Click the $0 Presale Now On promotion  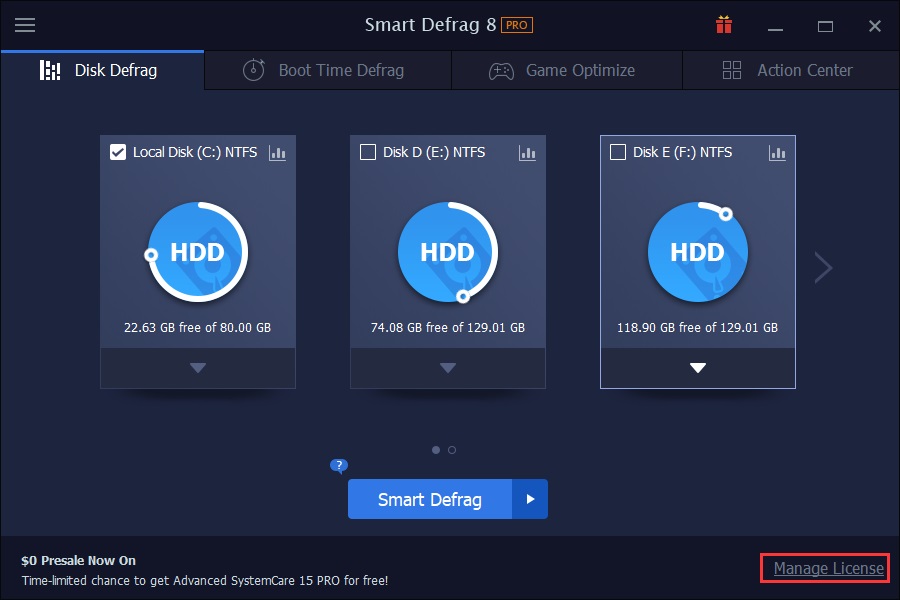pos(79,560)
